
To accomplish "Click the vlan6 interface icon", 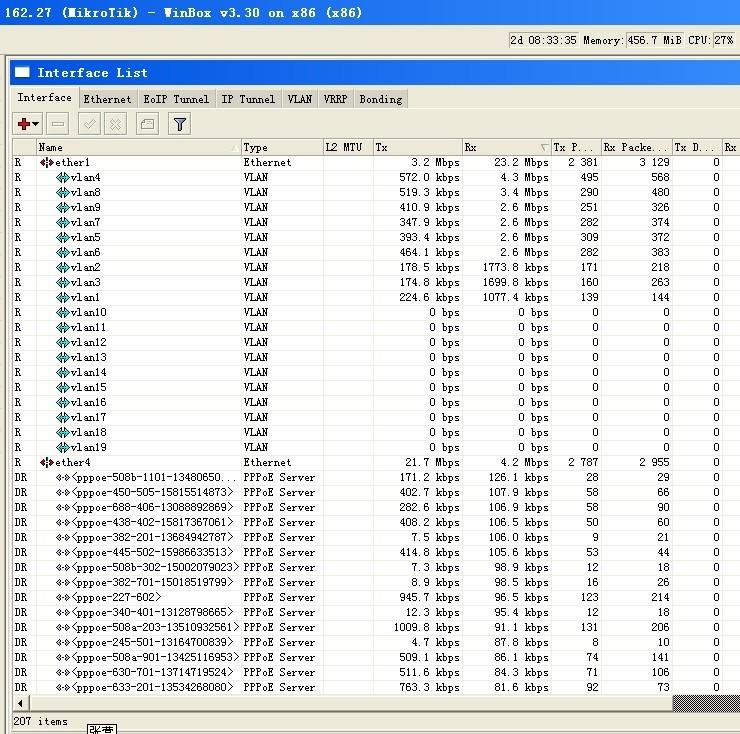I will click(62, 253).
